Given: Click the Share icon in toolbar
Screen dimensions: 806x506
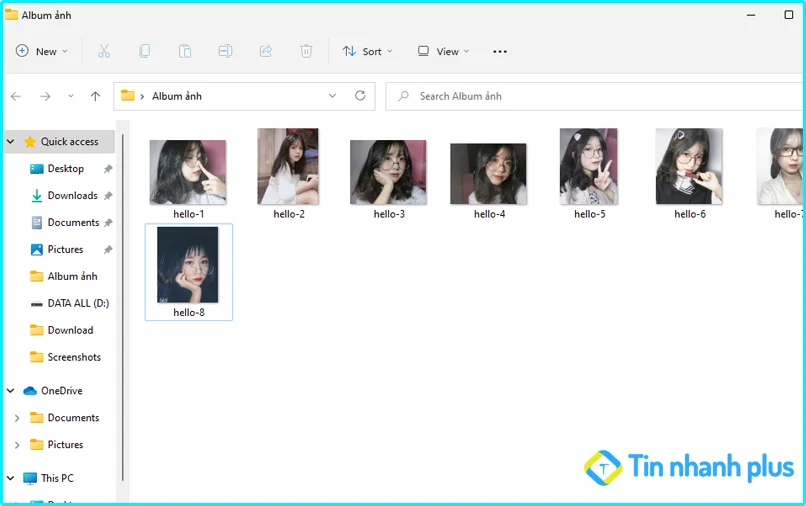Looking at the screenshot, I should 266,51.
